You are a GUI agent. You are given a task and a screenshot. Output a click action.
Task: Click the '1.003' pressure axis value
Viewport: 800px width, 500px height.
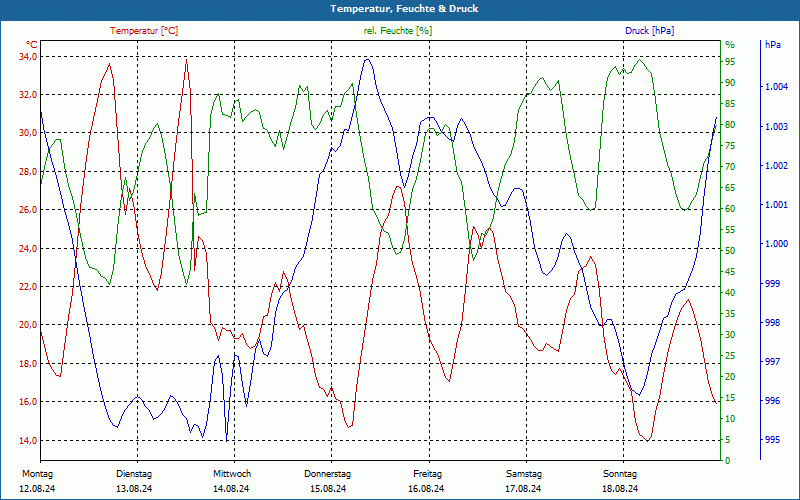tap(777, 127)
